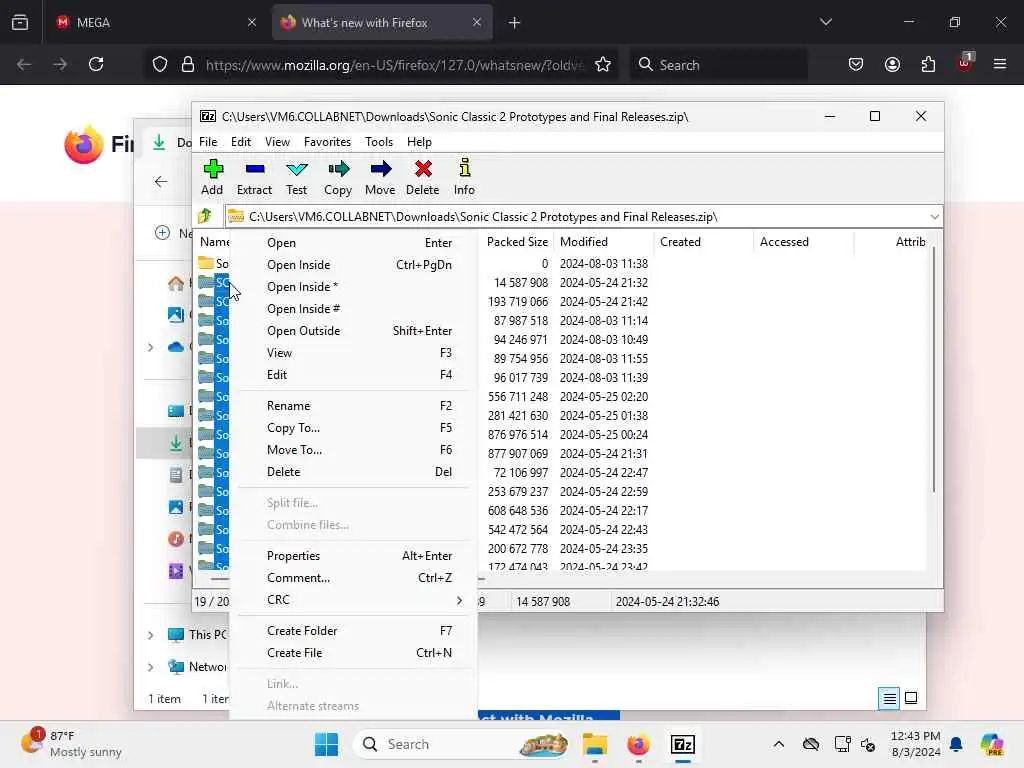Choose Open Outside from the context menu
Viewport: 1024px width, 768px height.
coord(353,330)
